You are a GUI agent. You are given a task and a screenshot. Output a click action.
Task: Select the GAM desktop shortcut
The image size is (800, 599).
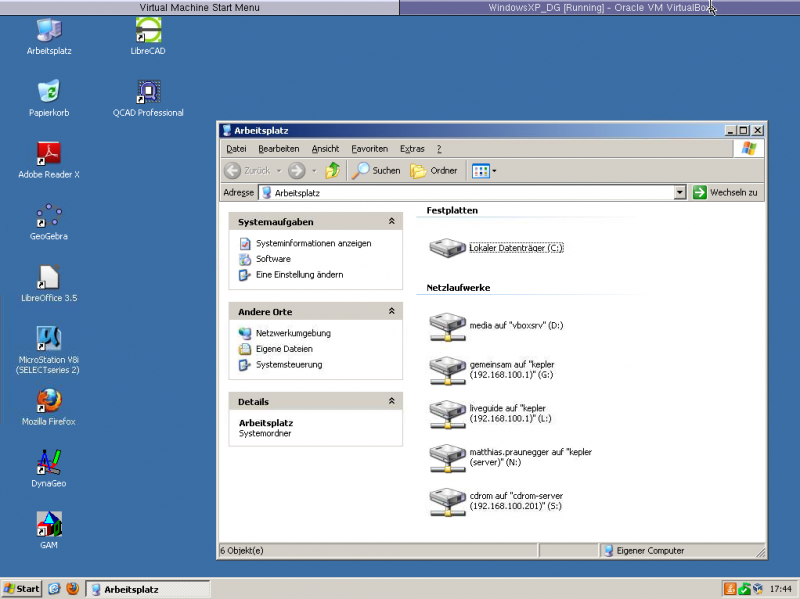(x=49, y=531)
